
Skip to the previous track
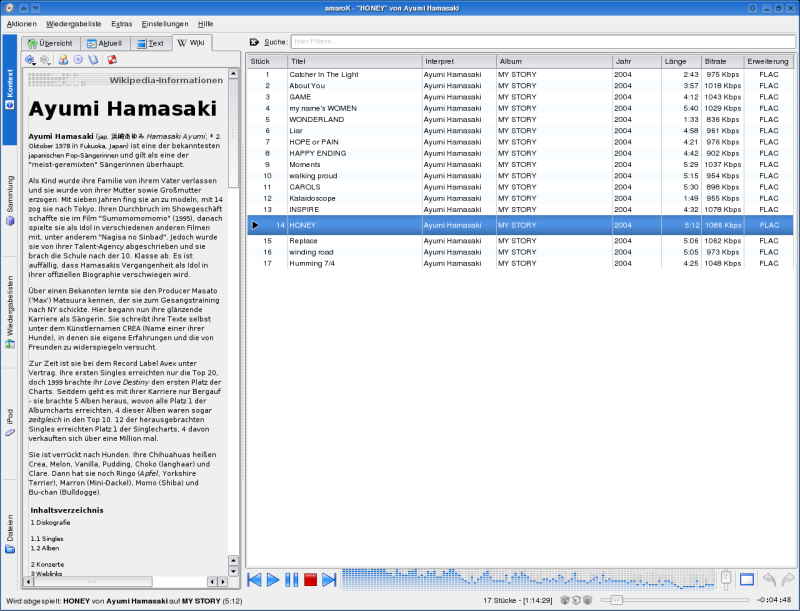[254, 579]
